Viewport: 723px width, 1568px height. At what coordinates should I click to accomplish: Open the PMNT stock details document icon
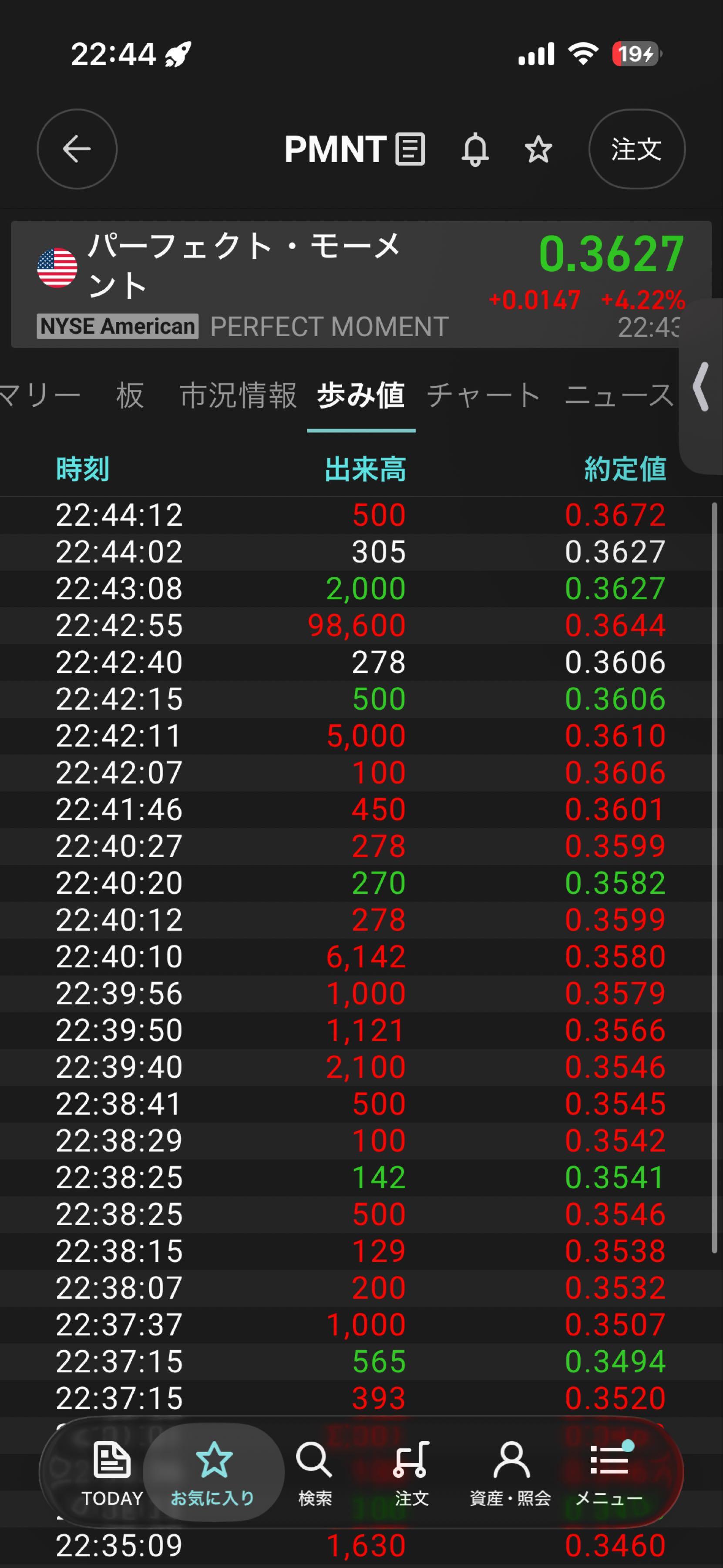coord(410,149)
